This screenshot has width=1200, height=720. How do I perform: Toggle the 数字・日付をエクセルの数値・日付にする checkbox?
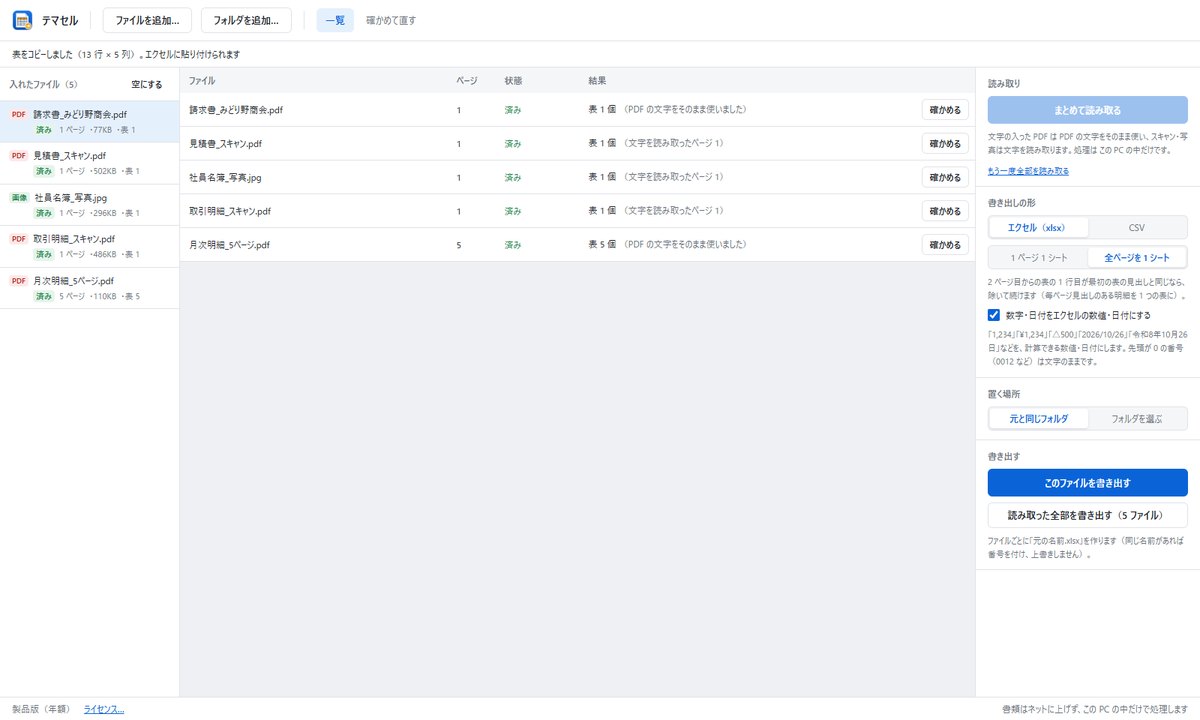pos(994,315)
